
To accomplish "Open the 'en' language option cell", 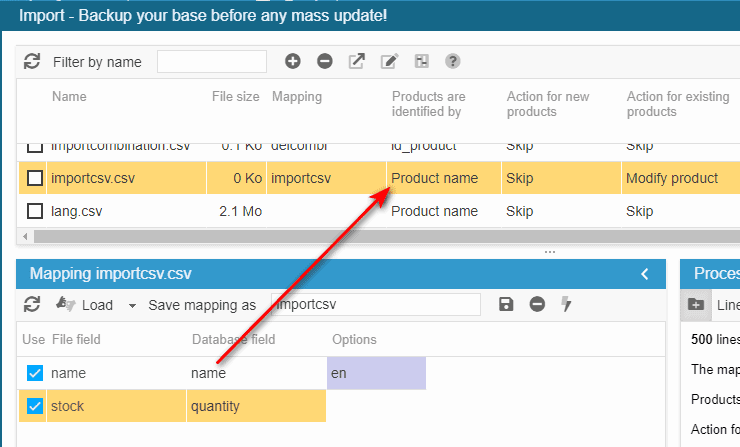I will click(x=376, y=373).
